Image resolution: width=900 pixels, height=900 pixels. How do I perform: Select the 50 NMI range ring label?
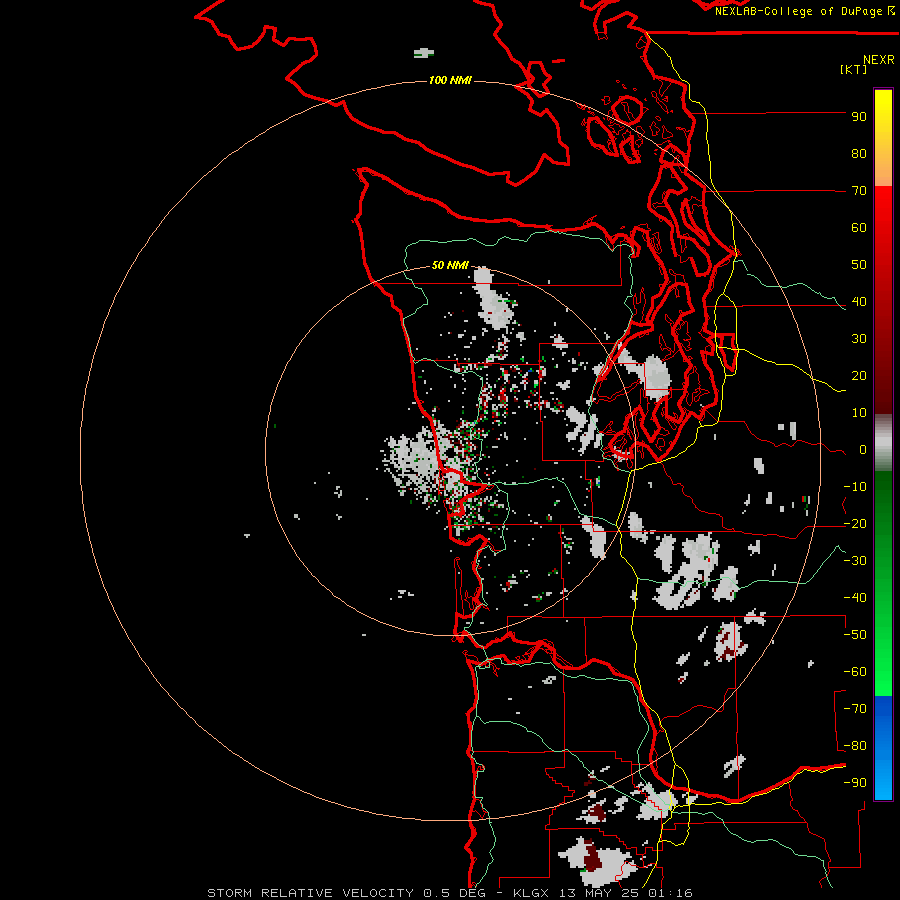tap(450, 265)
